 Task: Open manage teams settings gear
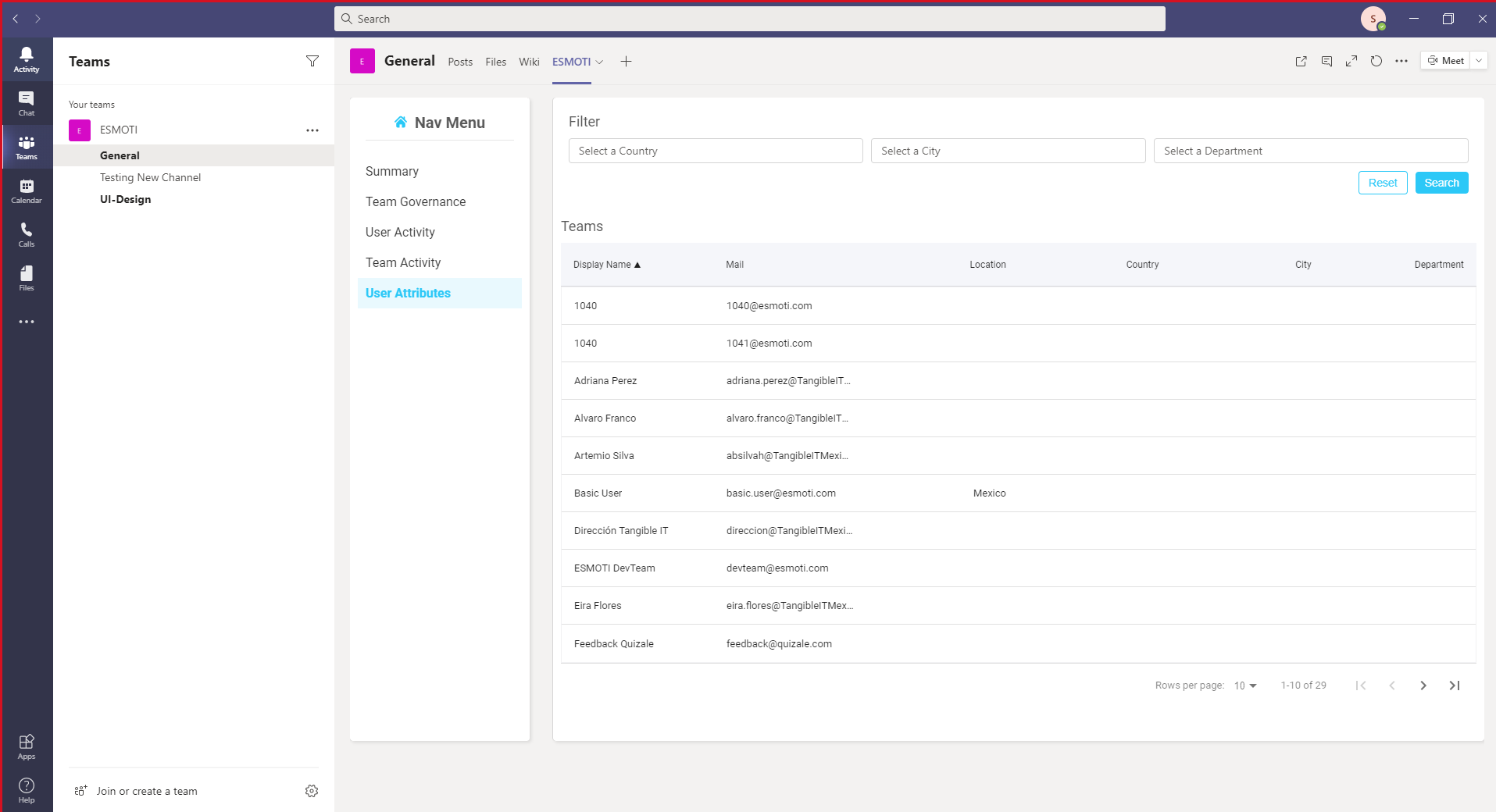point(312,791)
